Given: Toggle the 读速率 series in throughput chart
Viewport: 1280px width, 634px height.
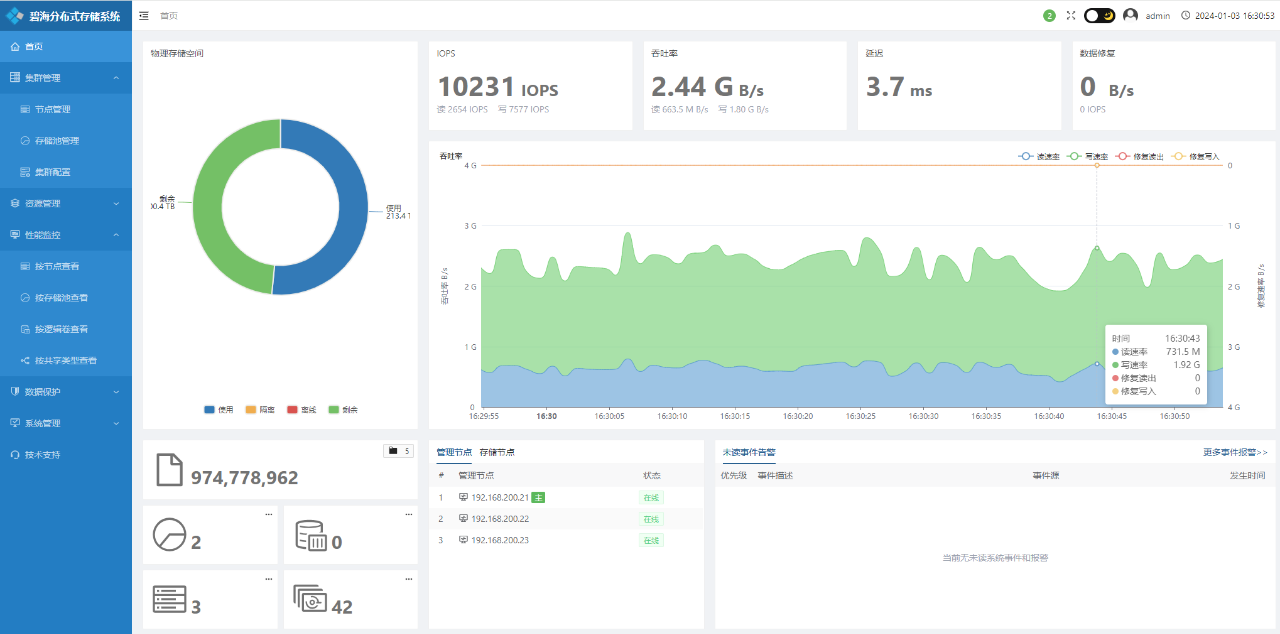Looking at the screenshot, I should coord(1038,157).
